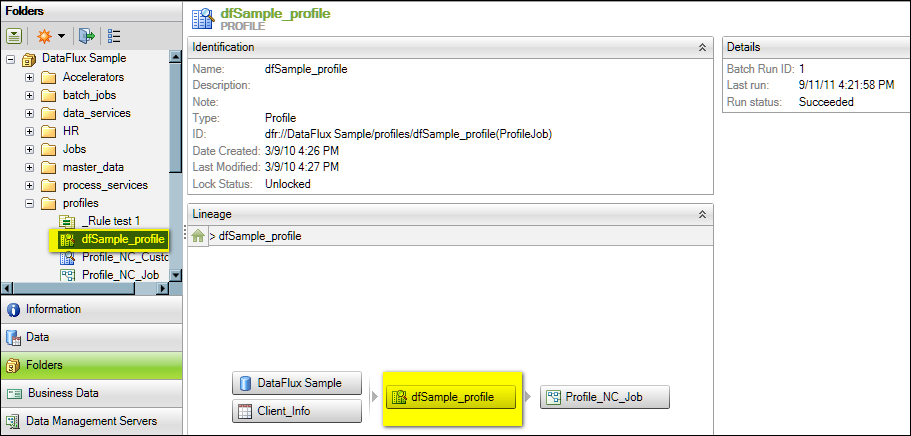Click the Profile_NC_Job node in lineage diagram
Screen dimensions: 911x436
604,397
